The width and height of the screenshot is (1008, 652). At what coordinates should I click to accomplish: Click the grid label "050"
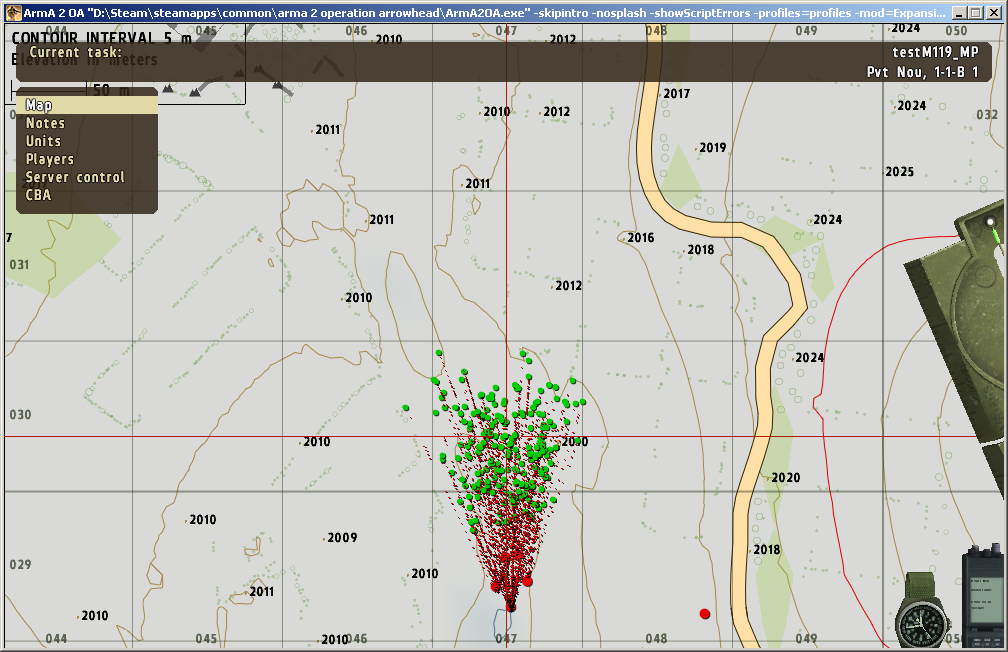[956, 30]
